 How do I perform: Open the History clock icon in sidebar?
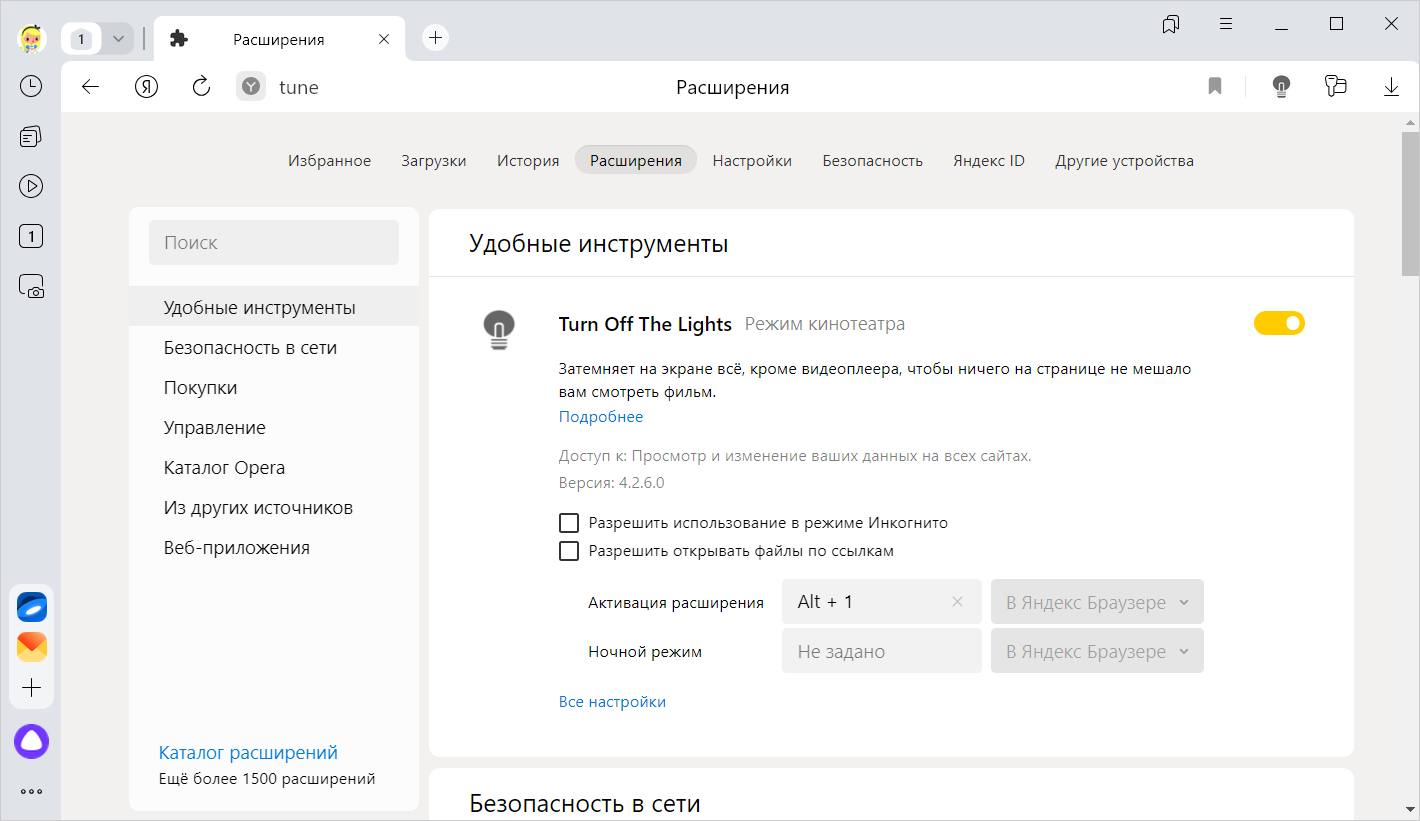[31, 86]
